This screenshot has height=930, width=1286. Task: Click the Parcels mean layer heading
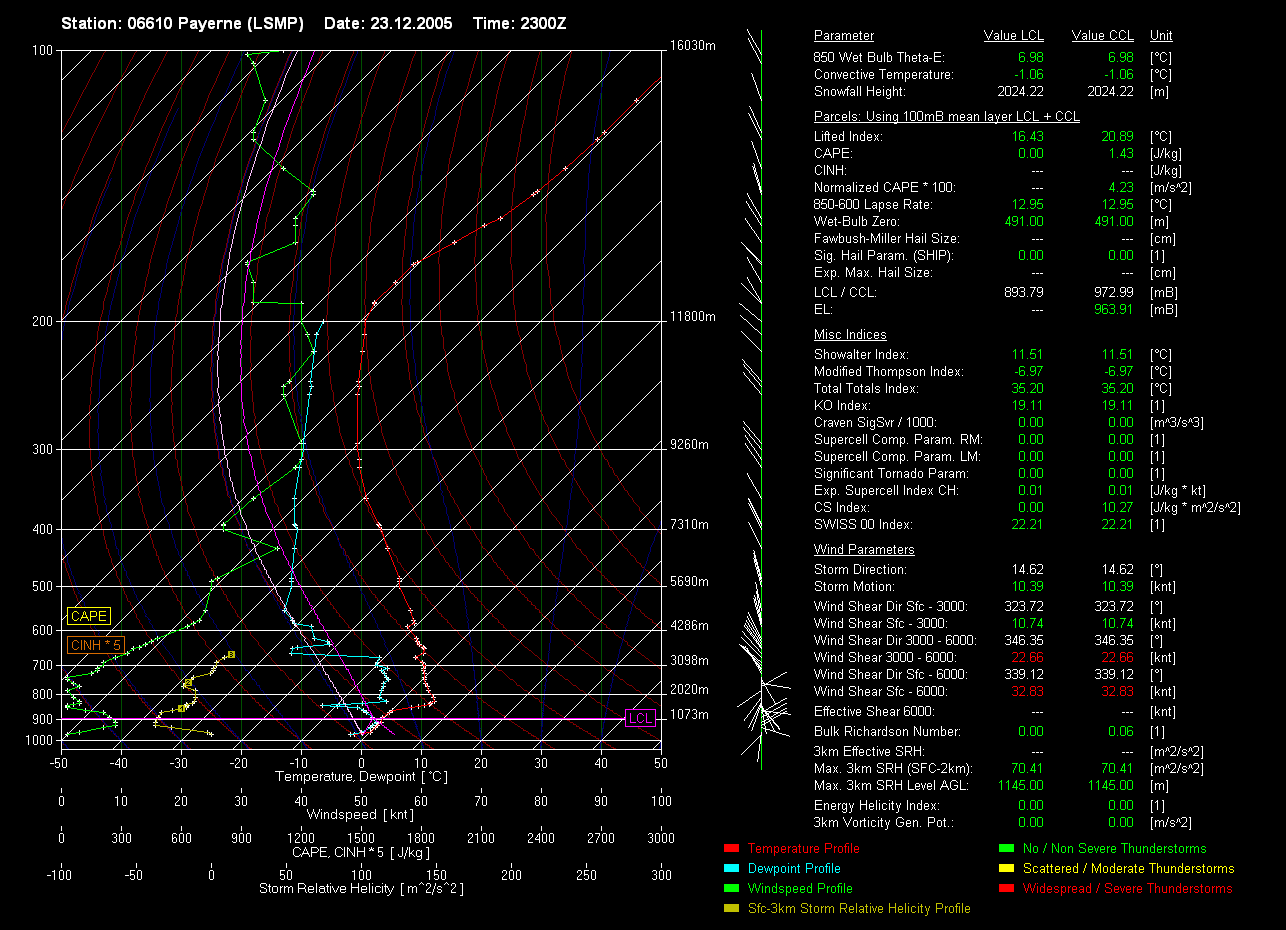click(946, 117)
